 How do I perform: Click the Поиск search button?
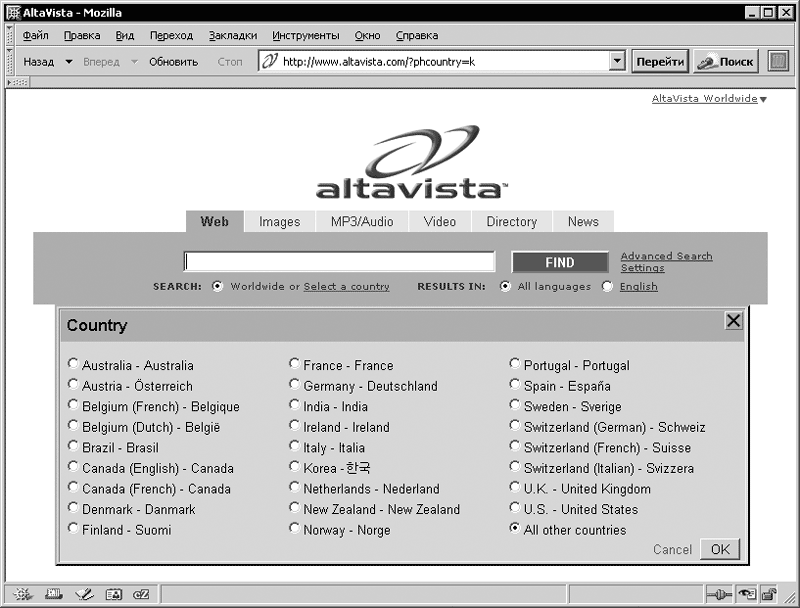pyautogui.click(x=726, y=62)
